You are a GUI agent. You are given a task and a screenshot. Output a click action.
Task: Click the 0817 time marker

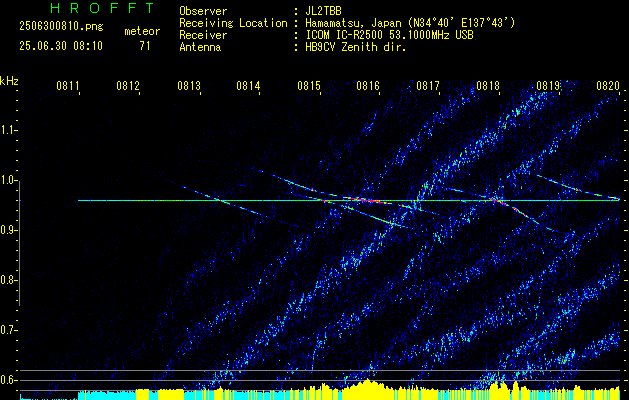[x=428, y=86]
